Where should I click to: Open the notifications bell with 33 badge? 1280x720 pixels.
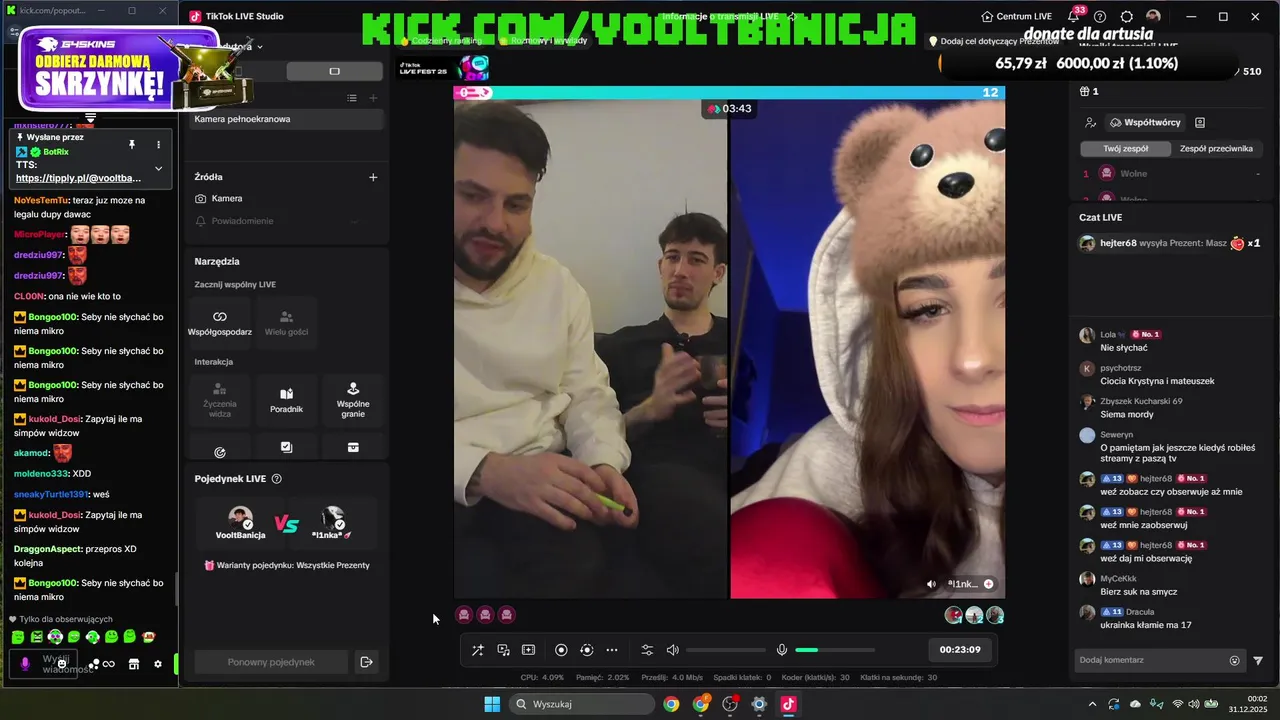tap(1074, 16)
